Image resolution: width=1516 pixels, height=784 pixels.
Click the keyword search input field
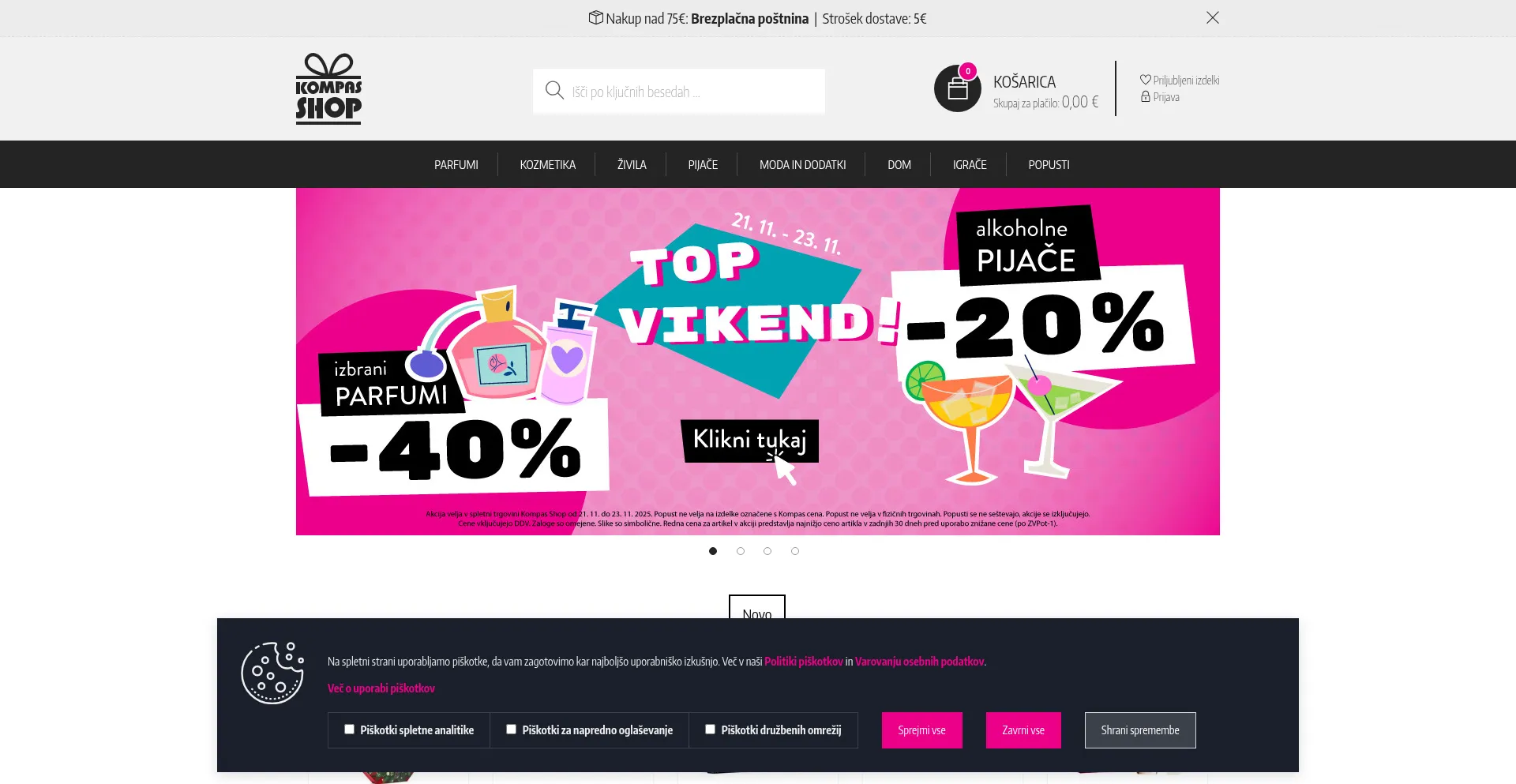[679, 92]
